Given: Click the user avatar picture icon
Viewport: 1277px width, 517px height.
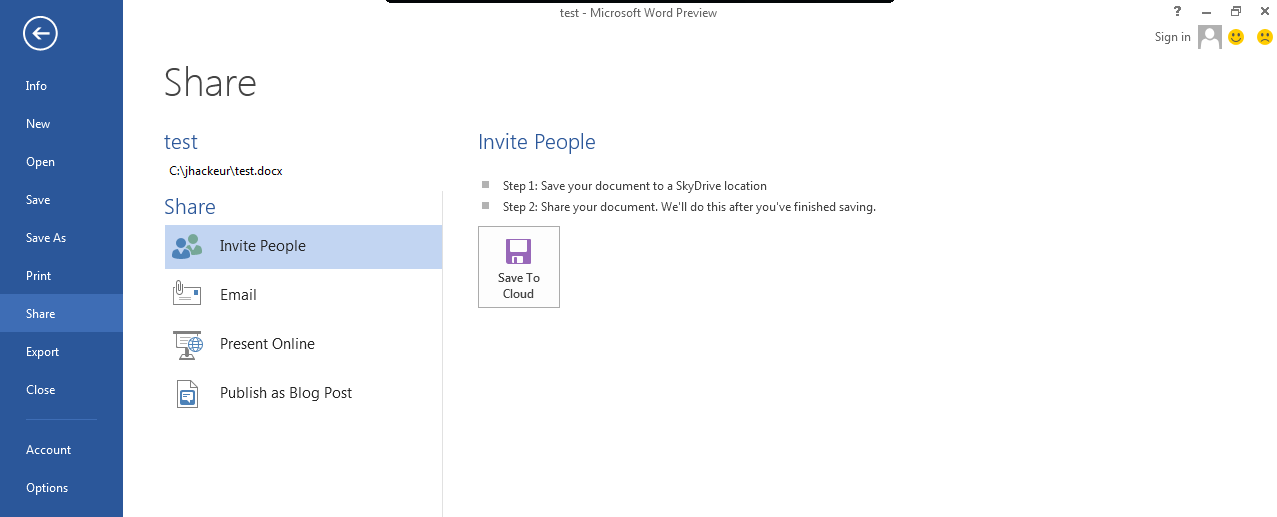Looking at the screenshot, I should 1210,37.
